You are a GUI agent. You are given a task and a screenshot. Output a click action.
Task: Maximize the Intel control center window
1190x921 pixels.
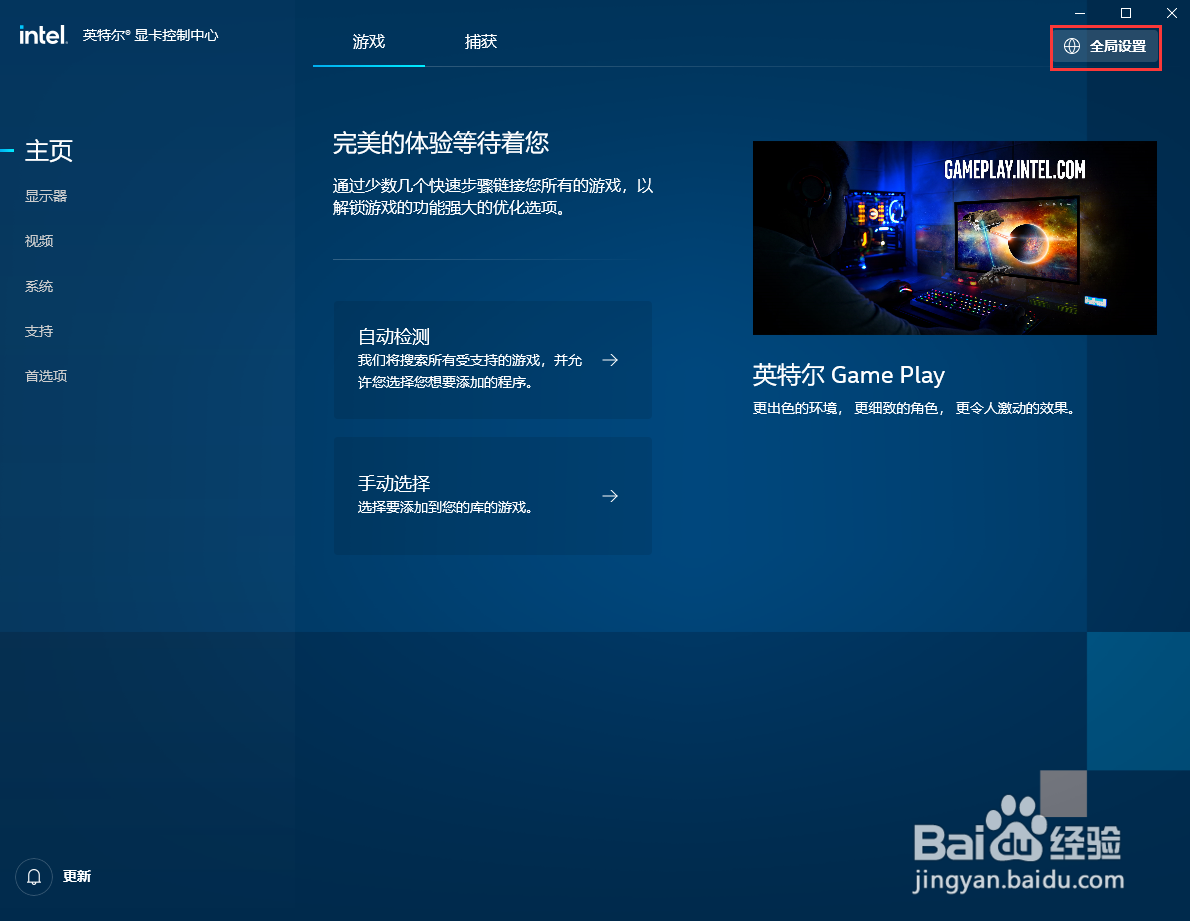(x=1125, y=13)
